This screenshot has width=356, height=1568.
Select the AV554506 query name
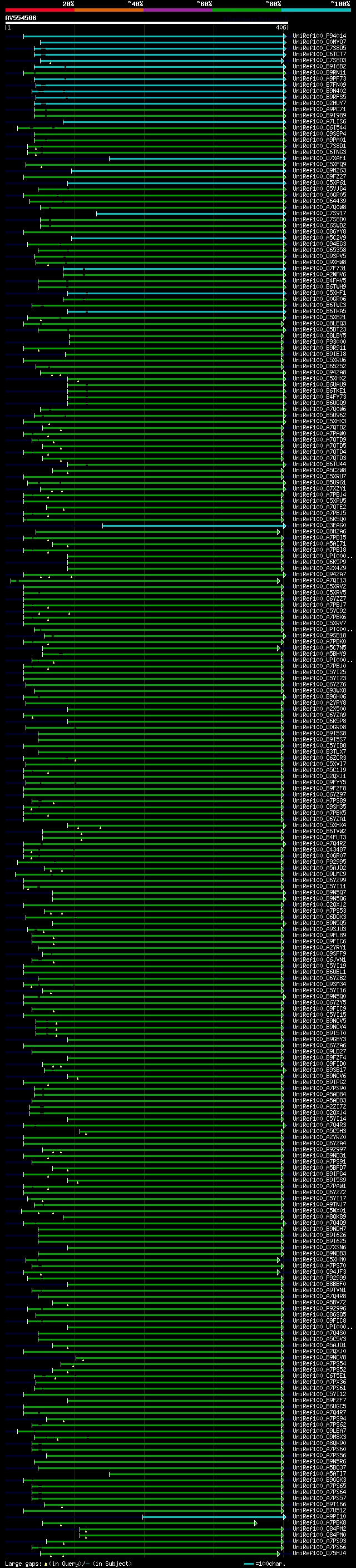point(21,18)
